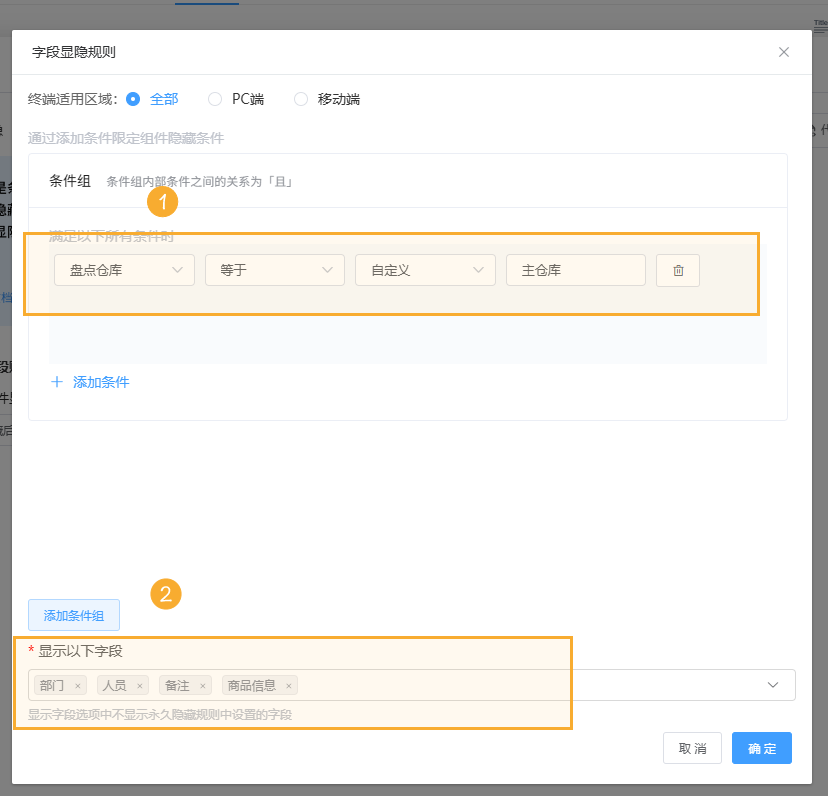
Task: Select the PC端 terminal option
Action: [215, 99]
